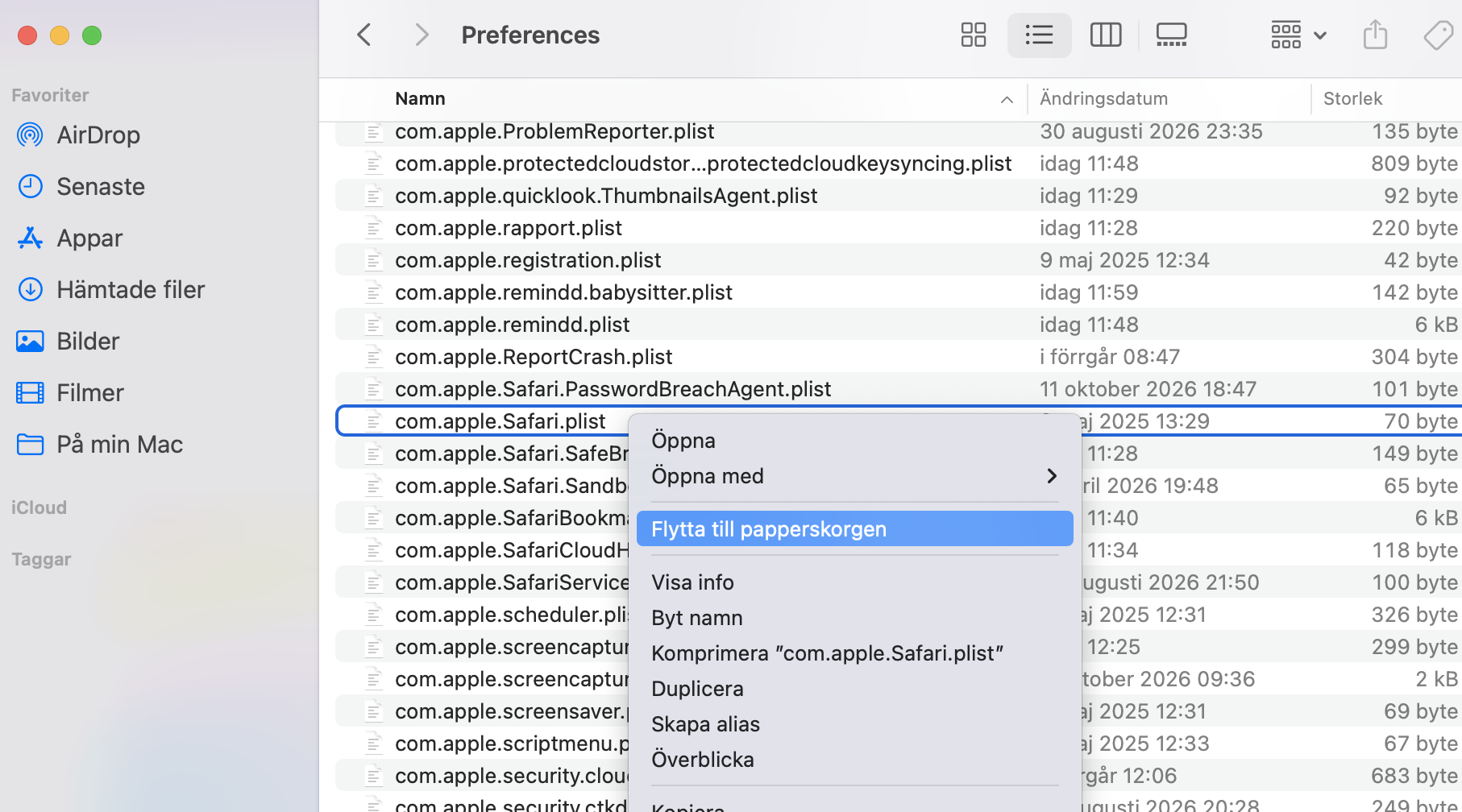Viewport: 1462px width, 812px height.
Task: Click the Preferences window title
Action: (530, 35)
